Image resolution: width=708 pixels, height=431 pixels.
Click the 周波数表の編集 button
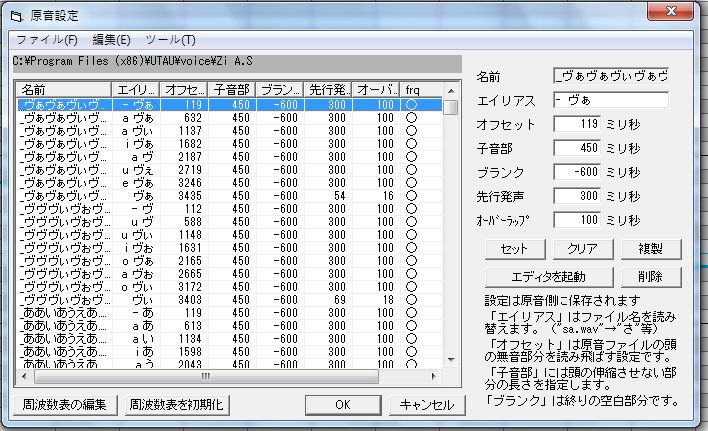click(65, 405)
